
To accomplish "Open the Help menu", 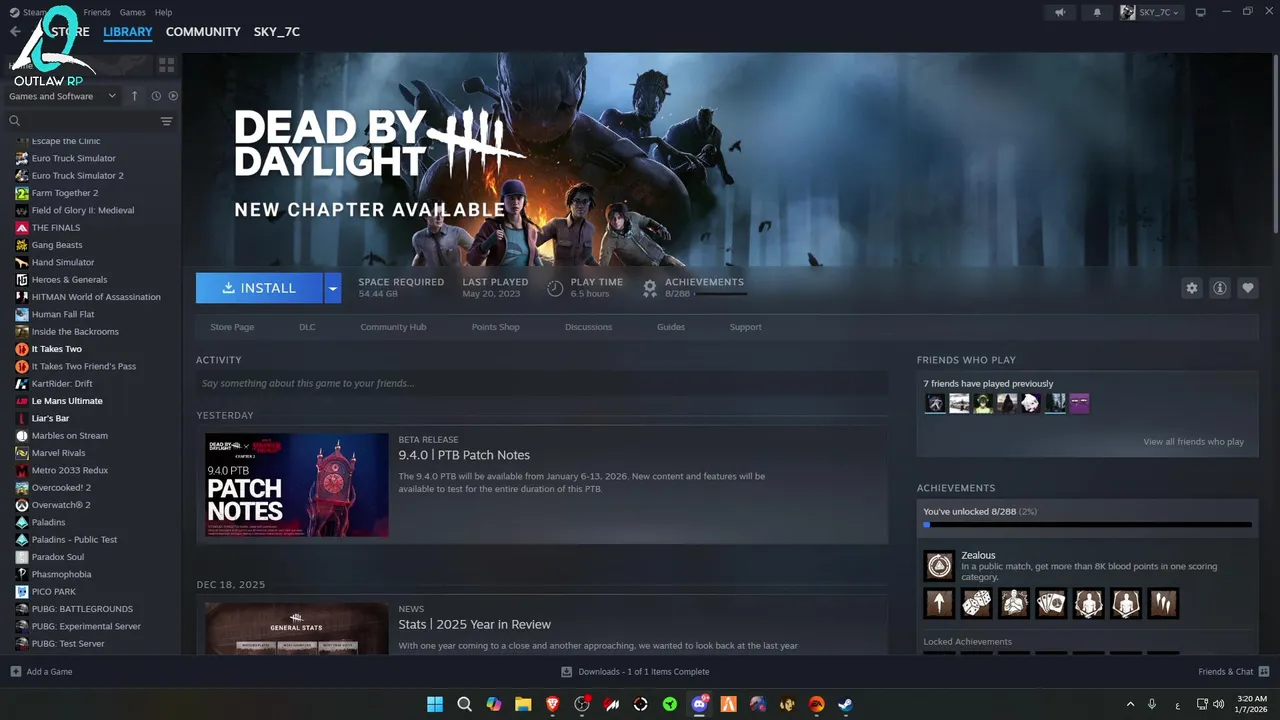I will tap(164, 12).
